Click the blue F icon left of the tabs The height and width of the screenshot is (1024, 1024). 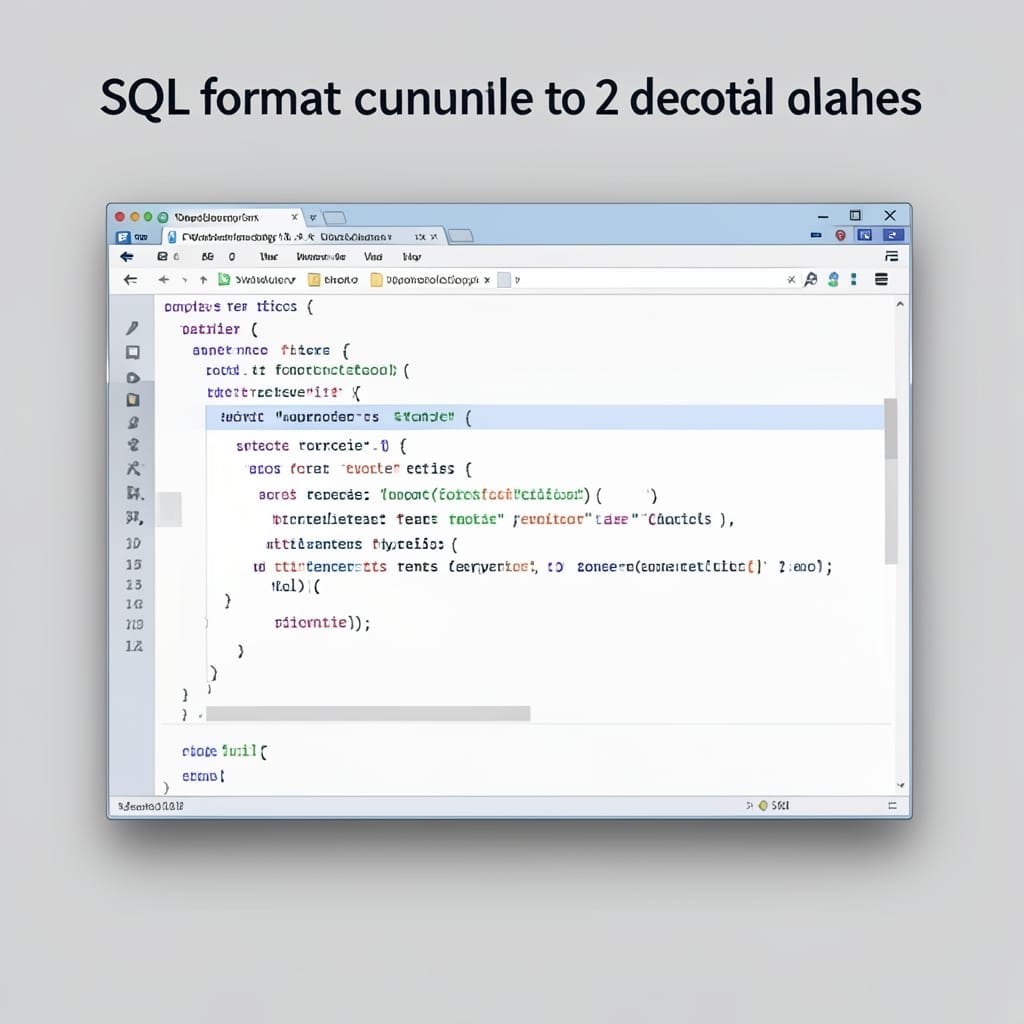click(123, 237)
